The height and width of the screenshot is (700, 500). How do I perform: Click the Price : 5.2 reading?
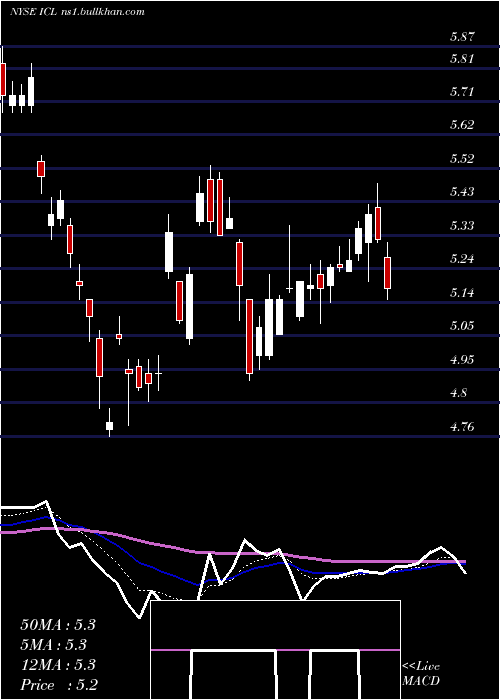click(59, 685)
